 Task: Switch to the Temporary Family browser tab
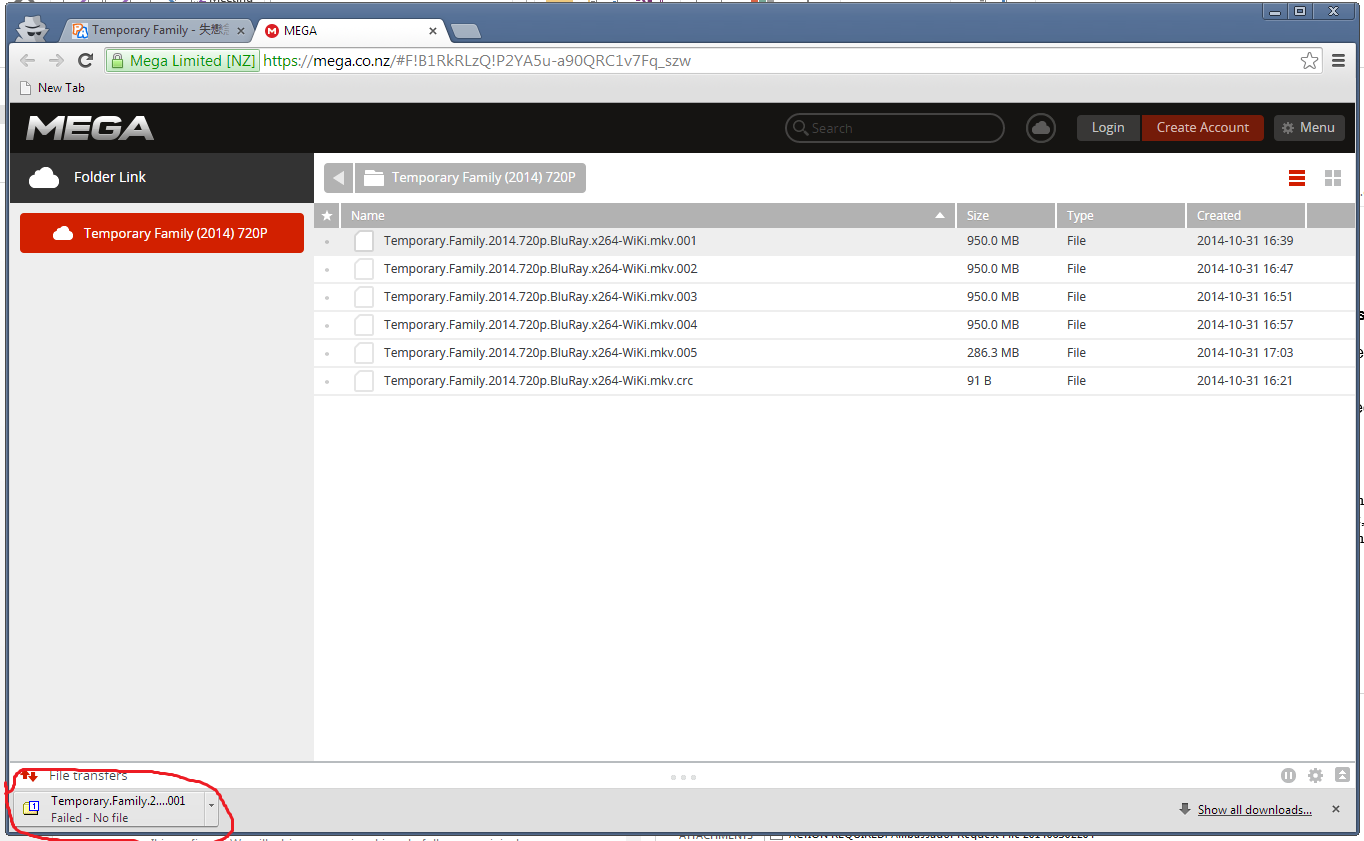click(158, 31)
